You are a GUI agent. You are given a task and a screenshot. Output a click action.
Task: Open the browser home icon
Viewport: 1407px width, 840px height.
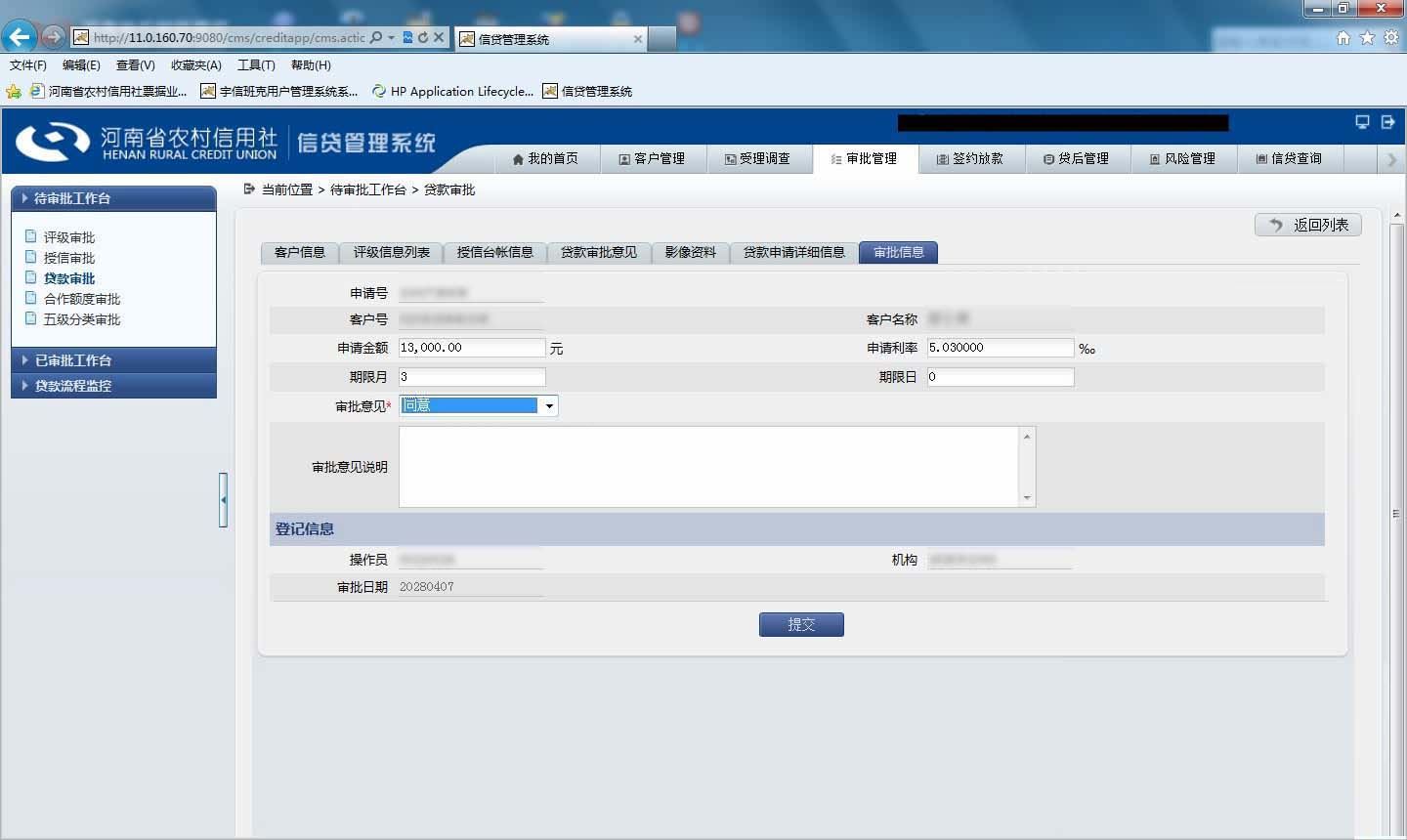pyautogui.click(x=1343, y=37)
